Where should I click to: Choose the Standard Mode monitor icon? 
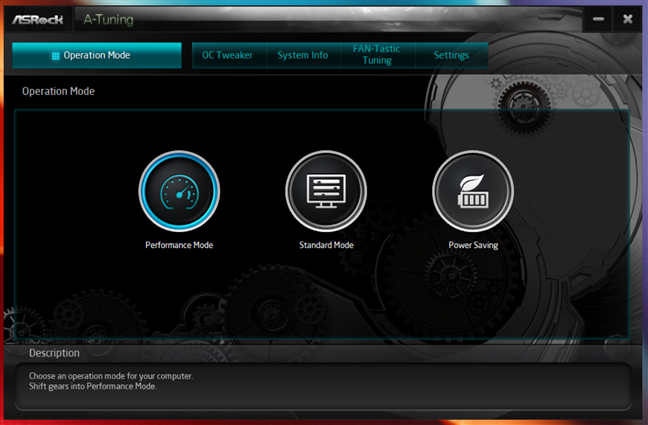pos(326,190)
